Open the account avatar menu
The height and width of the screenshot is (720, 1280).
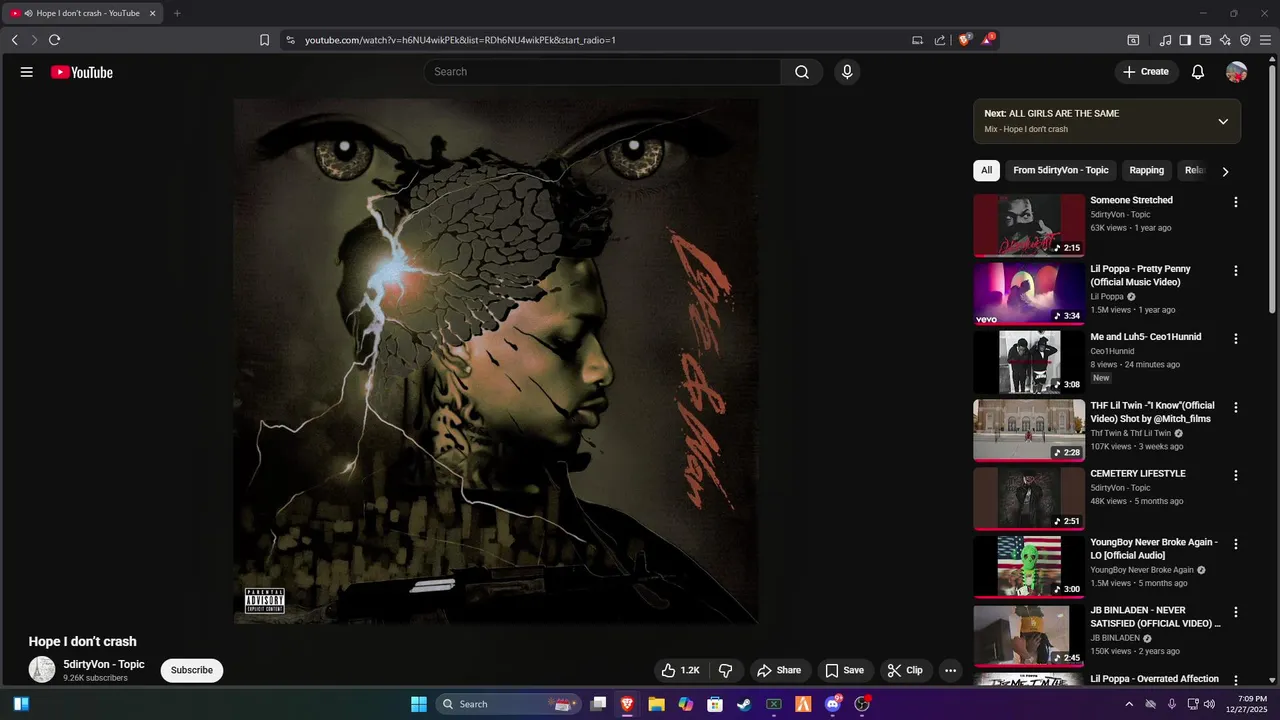(x=1237, y=72)
